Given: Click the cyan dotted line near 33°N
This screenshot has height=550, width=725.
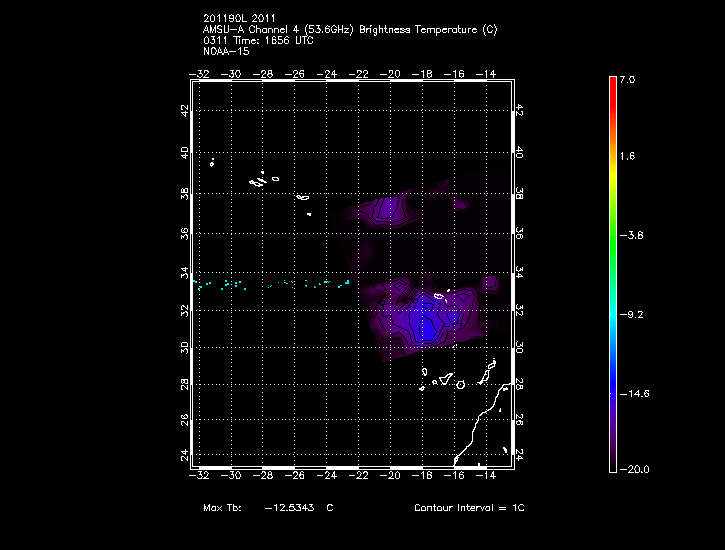Looking at the screenshot, I should 275,285.
